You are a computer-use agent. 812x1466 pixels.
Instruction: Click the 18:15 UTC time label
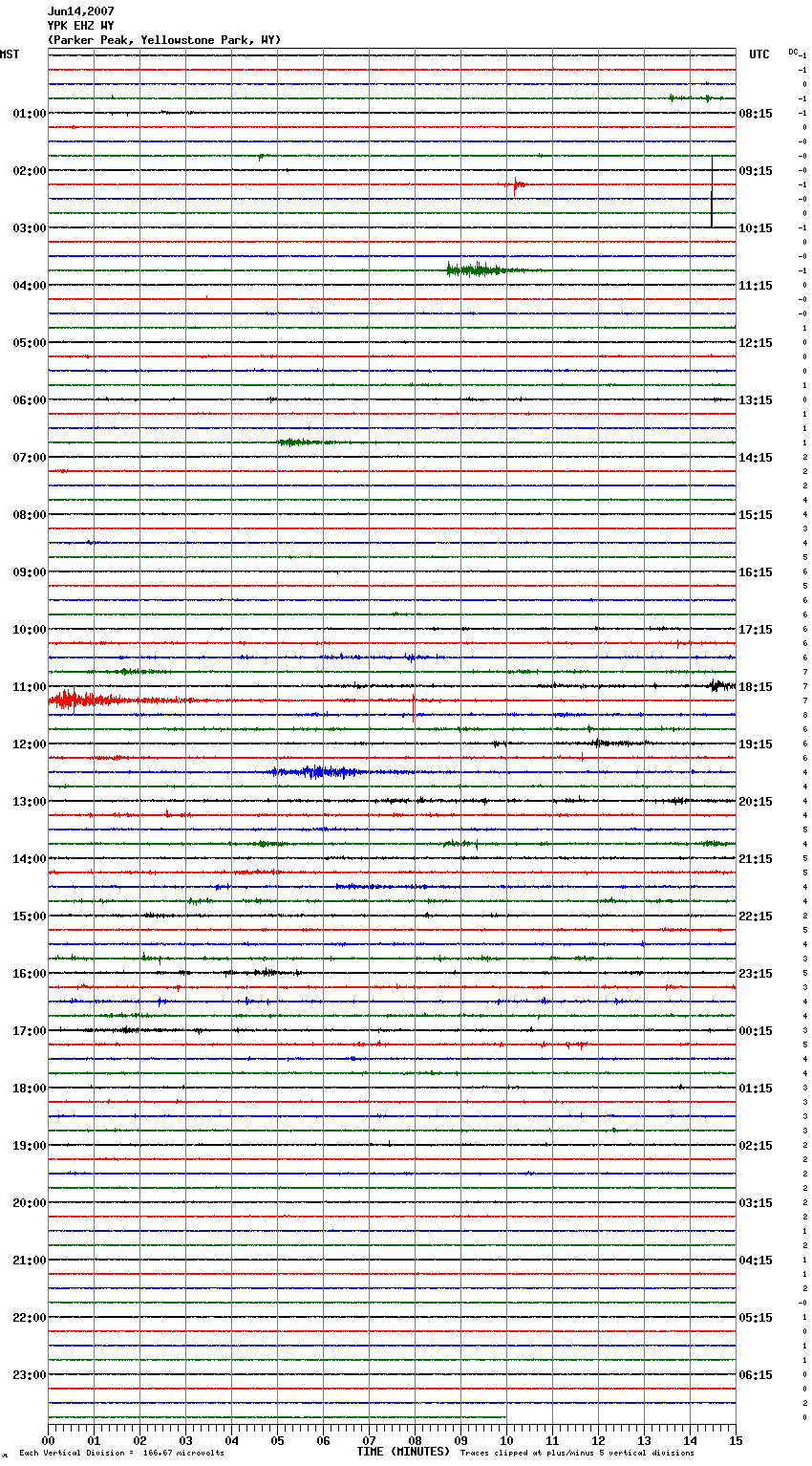(x=756, y=687)
